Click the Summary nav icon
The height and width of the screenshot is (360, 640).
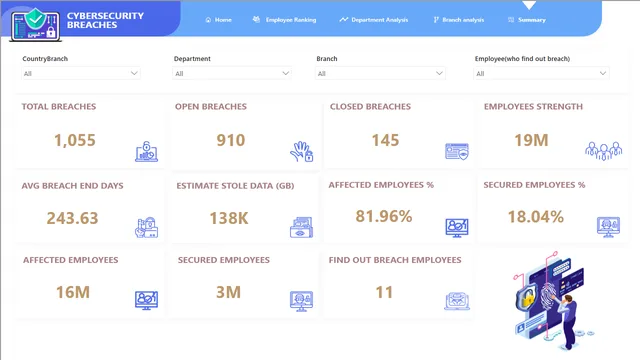pyautogui.click(x=511, y=20)
